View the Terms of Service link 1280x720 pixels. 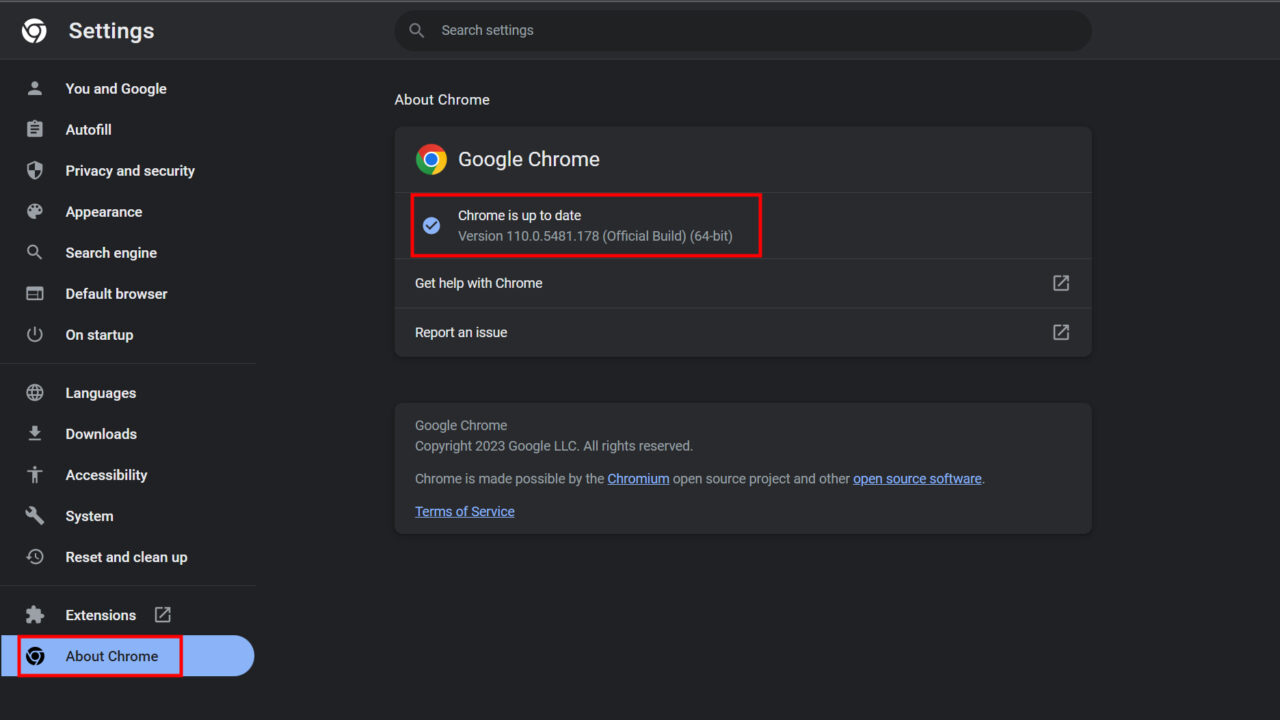(x=464, y=511)
